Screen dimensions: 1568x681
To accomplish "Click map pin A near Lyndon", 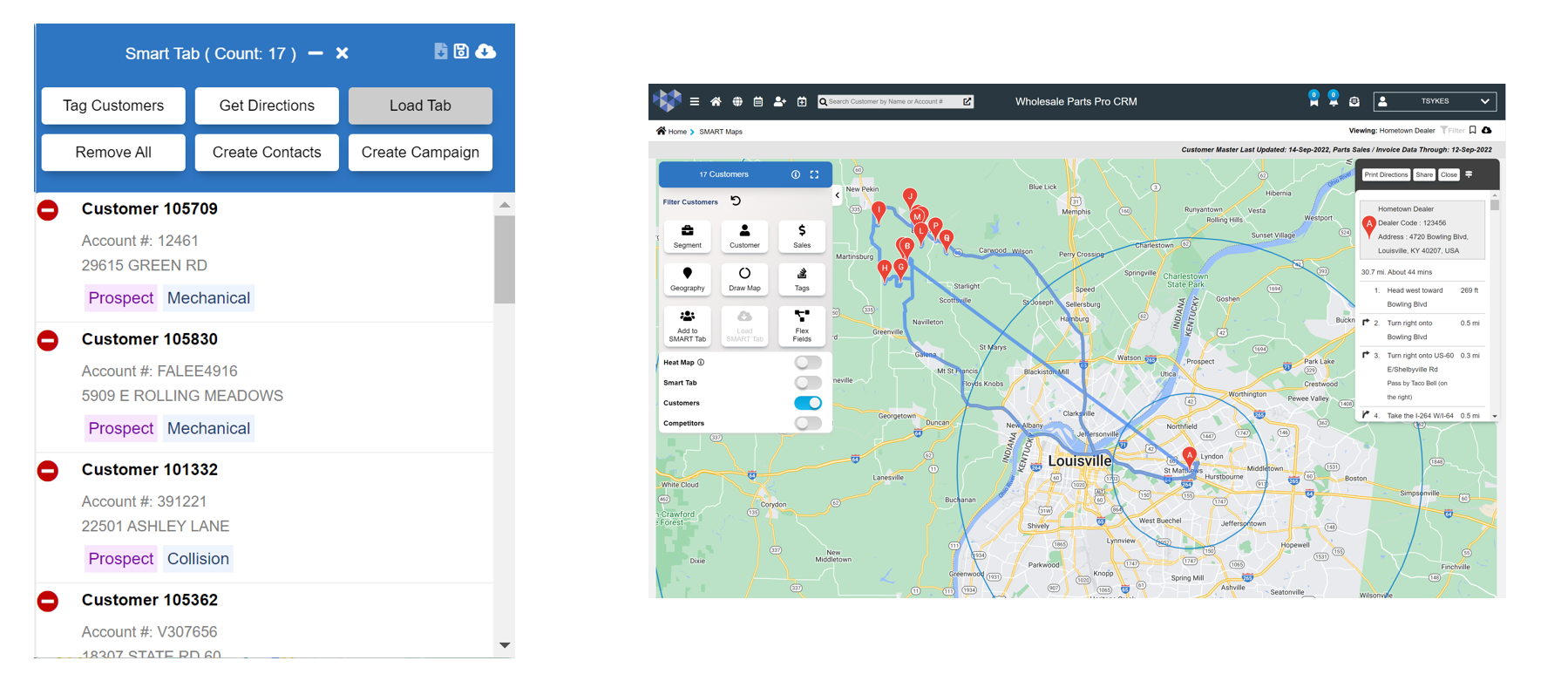I will tap(1189, 459).
